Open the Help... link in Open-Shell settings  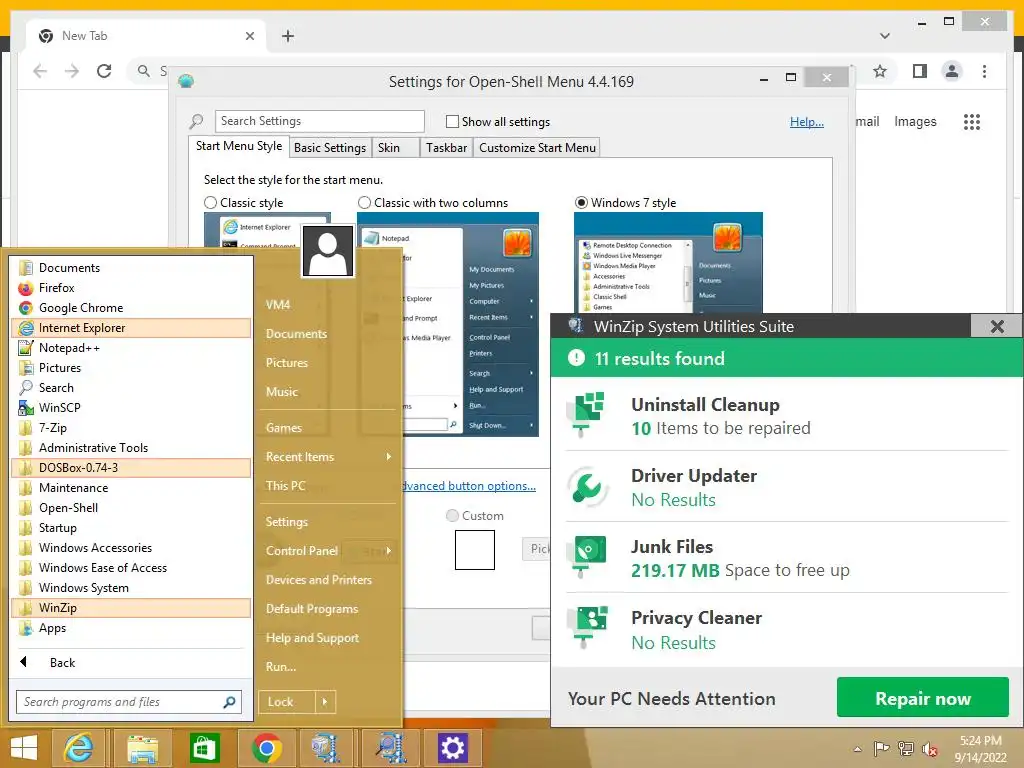(807, 121)
